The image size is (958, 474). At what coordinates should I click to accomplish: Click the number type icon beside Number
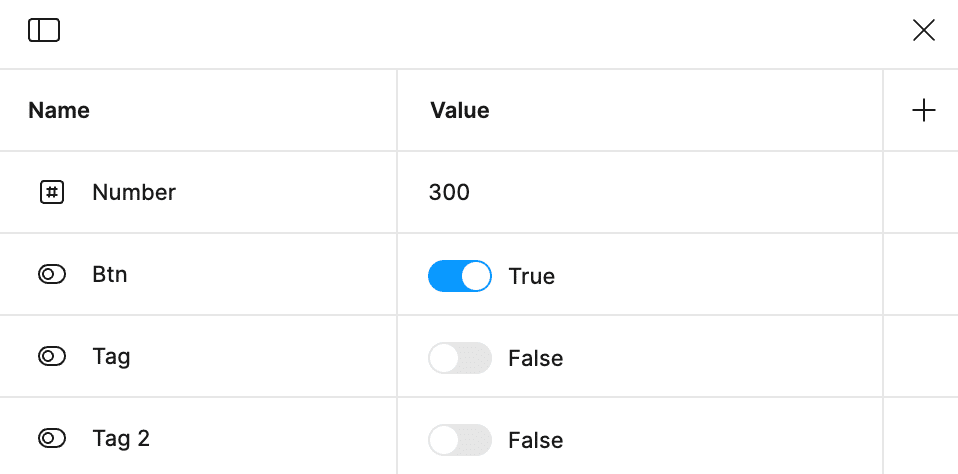tap(52, 192)
